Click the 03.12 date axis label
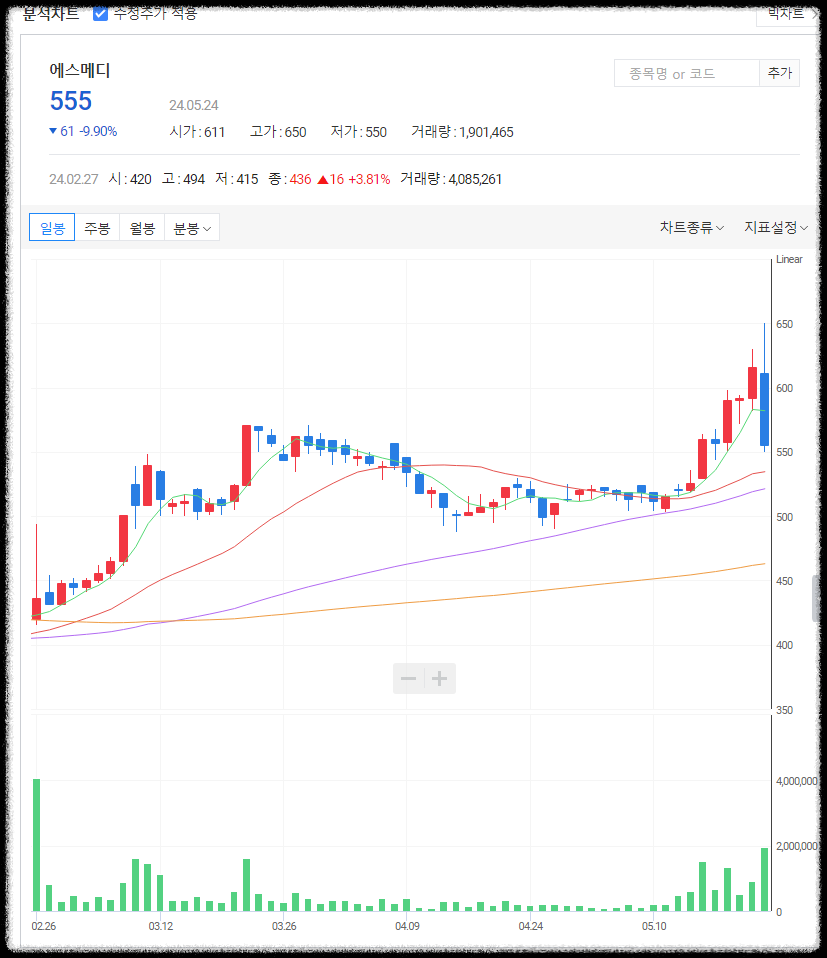 (x=161, y=926)
